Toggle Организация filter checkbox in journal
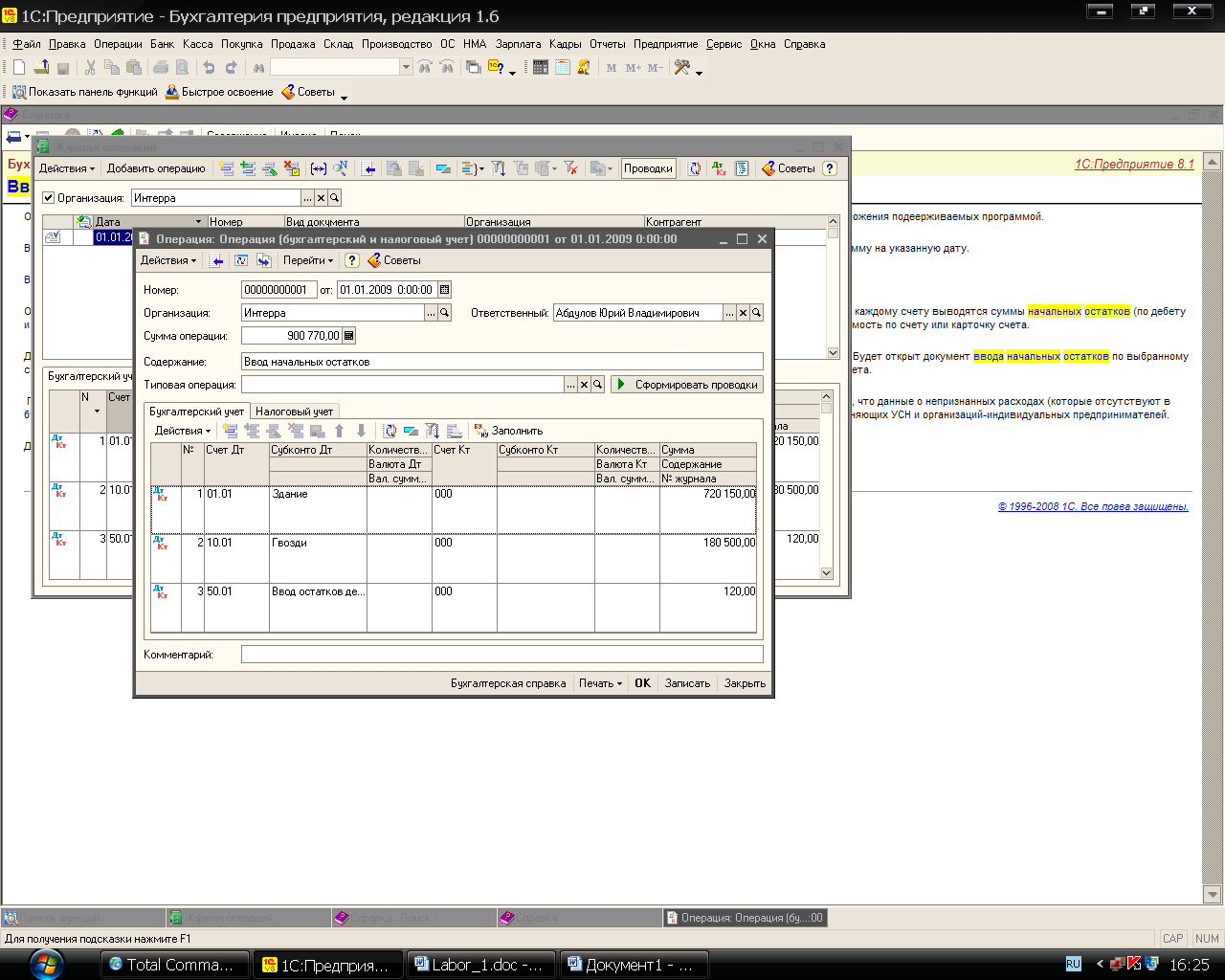The height and width of the screenshot is (980, 1225). pos(49,198)
